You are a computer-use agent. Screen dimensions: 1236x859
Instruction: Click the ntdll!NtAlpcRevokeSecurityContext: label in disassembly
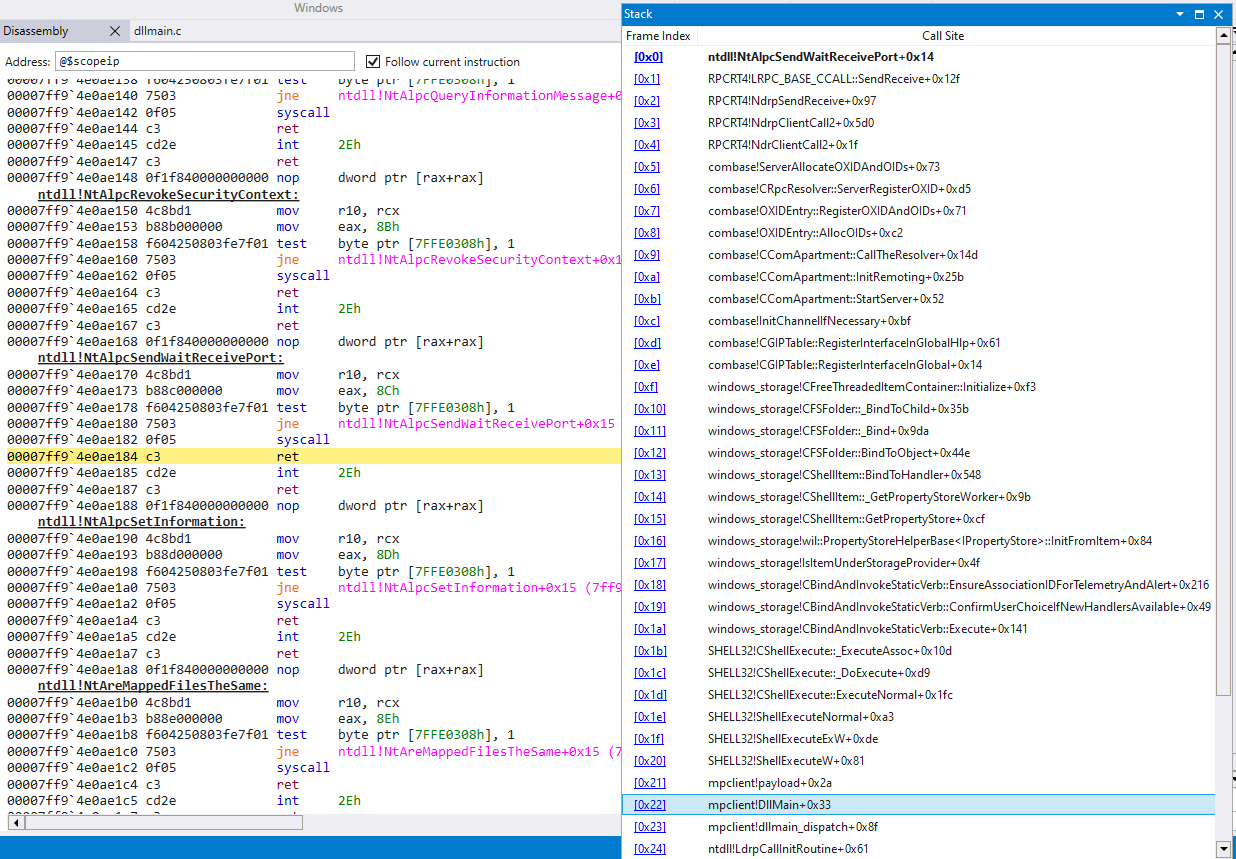click(x=169, y=194)
